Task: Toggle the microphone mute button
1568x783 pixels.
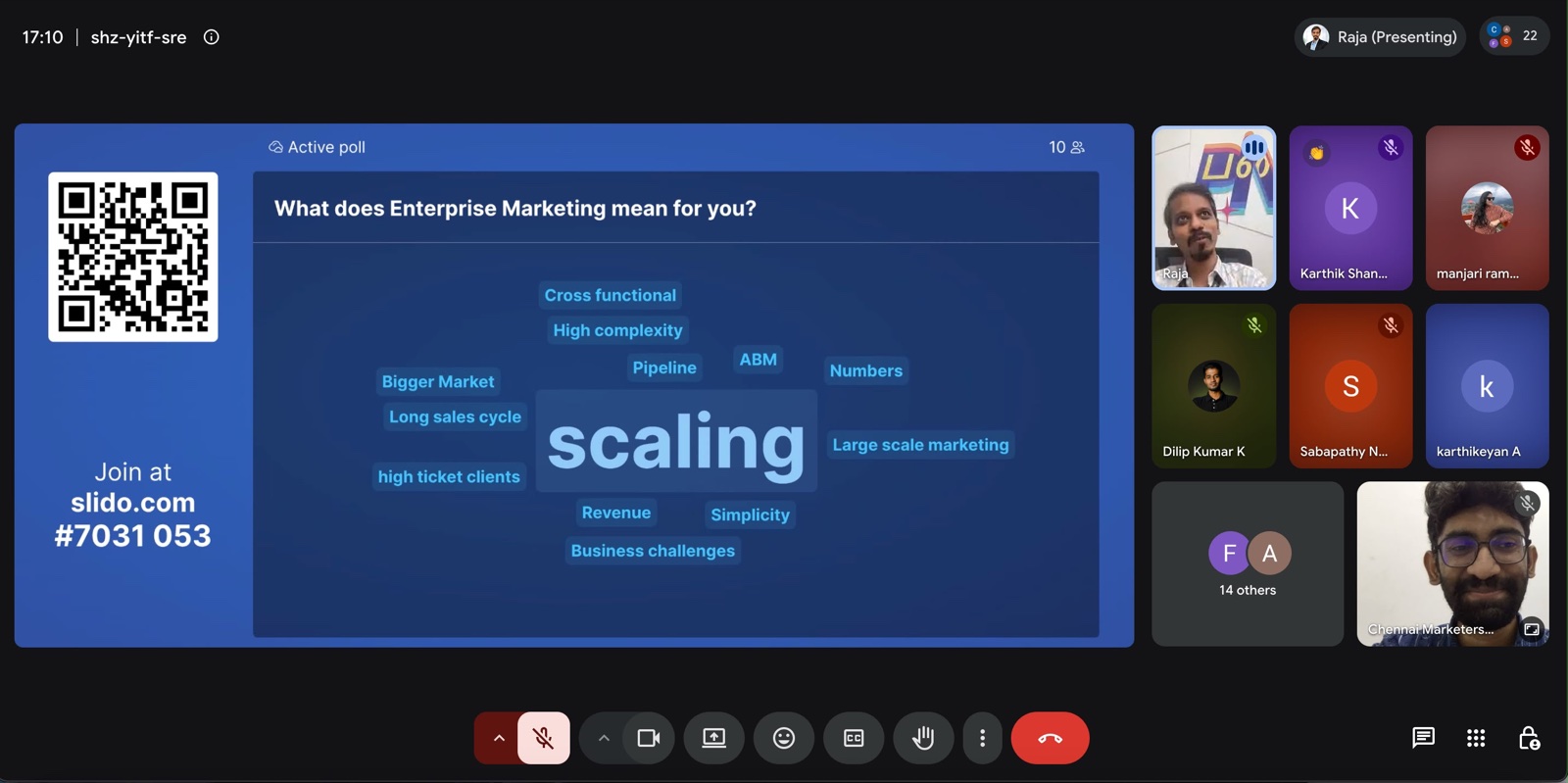Action: (x=544, y=738)
